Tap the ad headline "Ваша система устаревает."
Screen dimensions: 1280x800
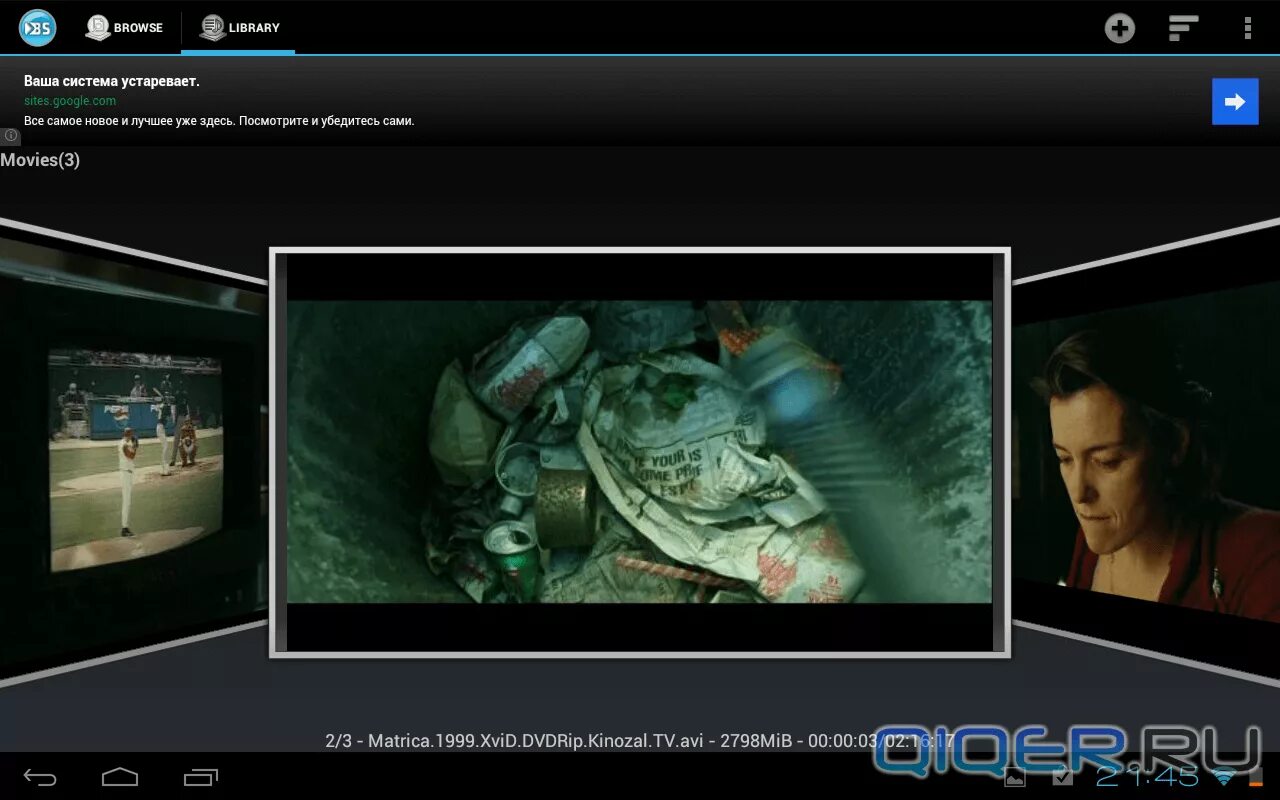tap(112, 81)
